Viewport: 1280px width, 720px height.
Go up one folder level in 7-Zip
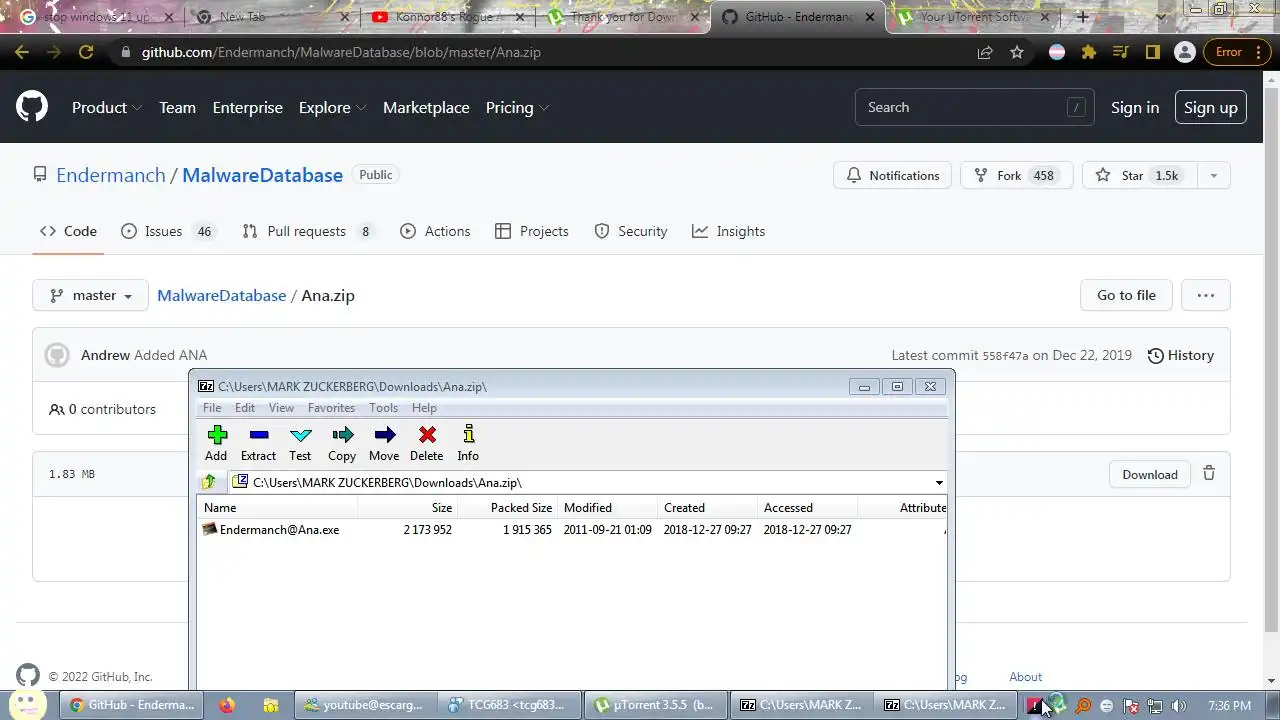click(x=209, y=482)
